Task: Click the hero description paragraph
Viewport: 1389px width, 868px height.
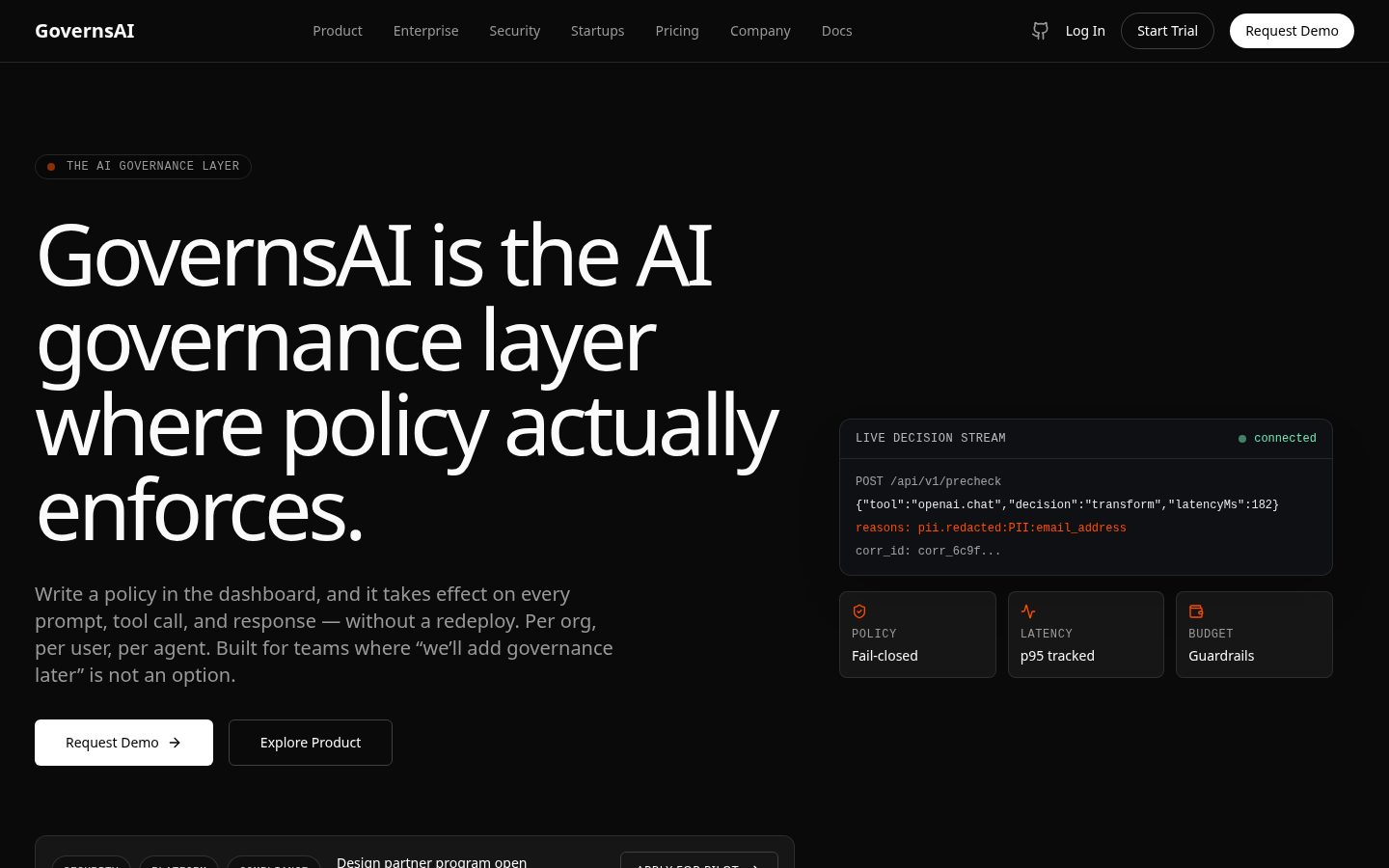Action: tap(324, 635)
